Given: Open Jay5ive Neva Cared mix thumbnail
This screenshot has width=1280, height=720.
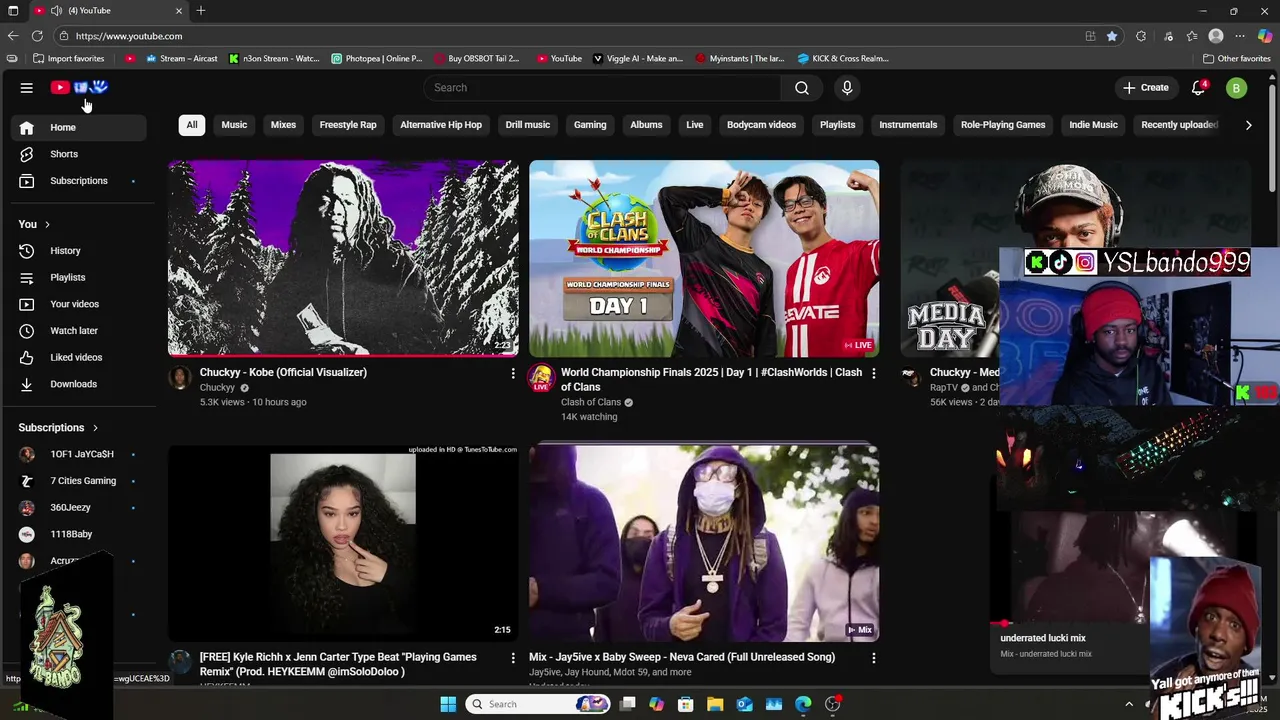Looking at the screenshot, I should click(704, 543).
